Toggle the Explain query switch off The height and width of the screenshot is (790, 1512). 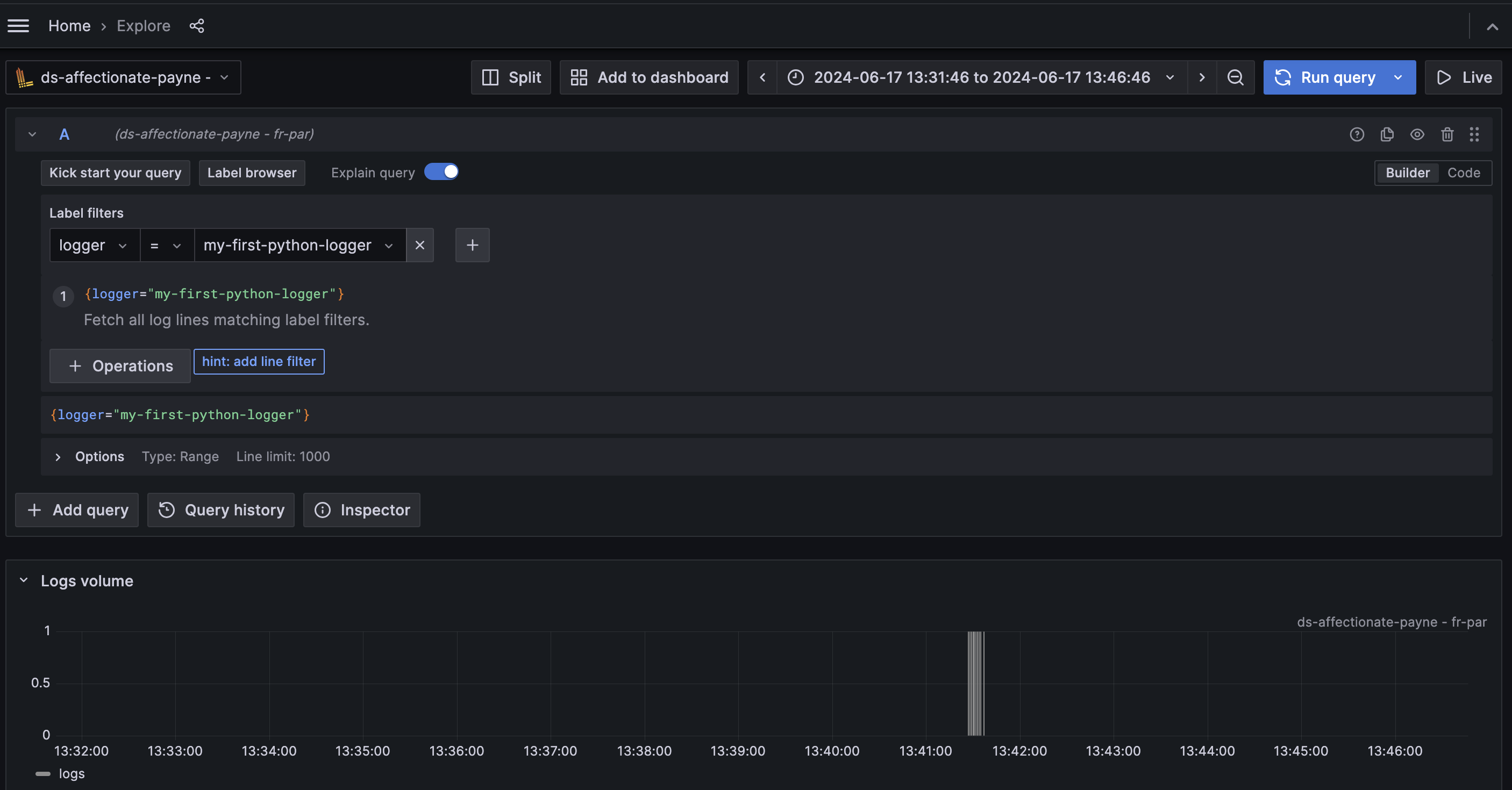pyautogui.click(x=441, y=172)
